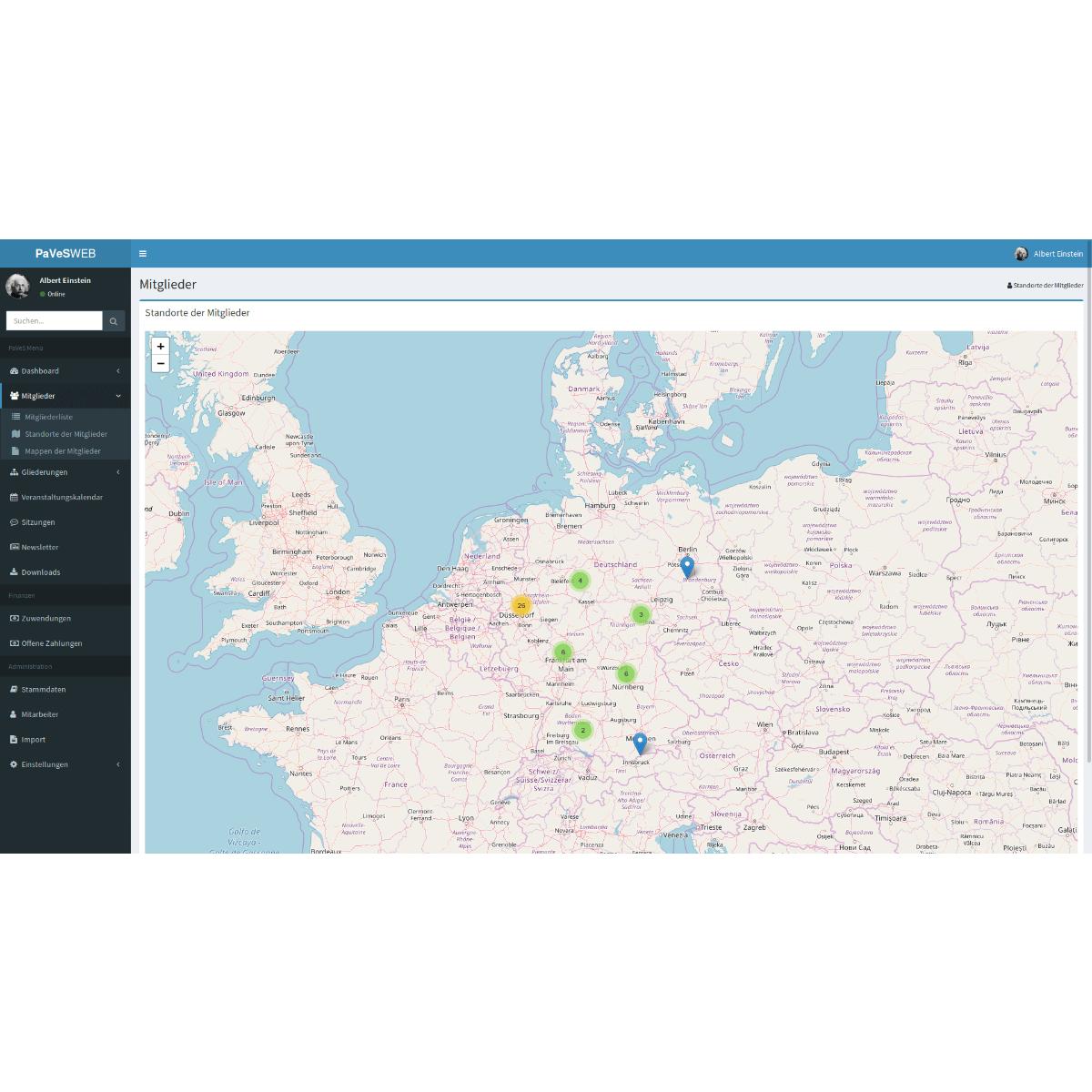Click the blue map pin near Berlin
Screen dimensions: 1092x1092
687,566
